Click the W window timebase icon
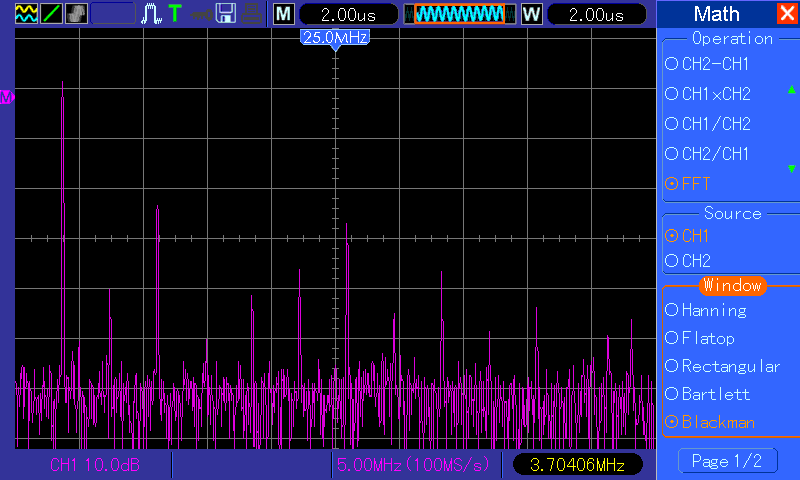800x480 pixels. (x=531, y=13)
